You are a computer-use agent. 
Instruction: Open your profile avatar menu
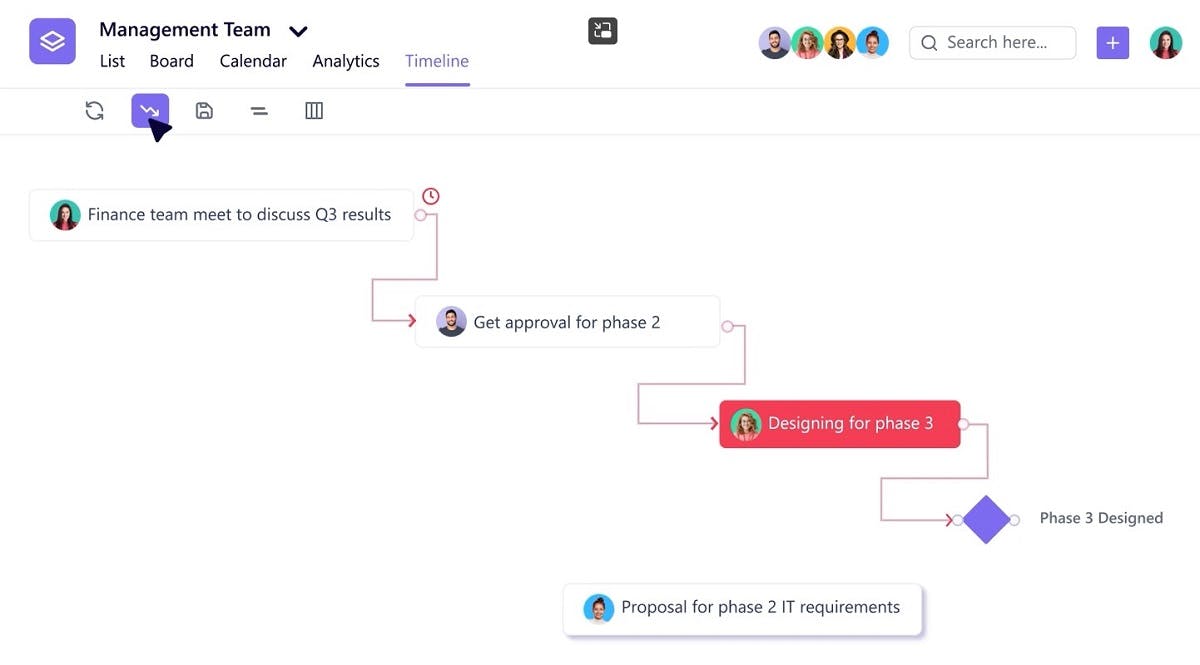[x=1165, y=42]
